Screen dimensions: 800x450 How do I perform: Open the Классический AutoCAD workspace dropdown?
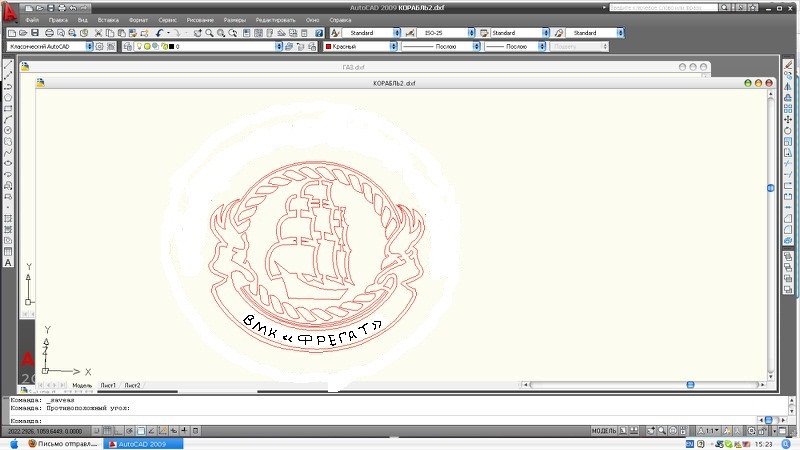[x=89, y=46]
